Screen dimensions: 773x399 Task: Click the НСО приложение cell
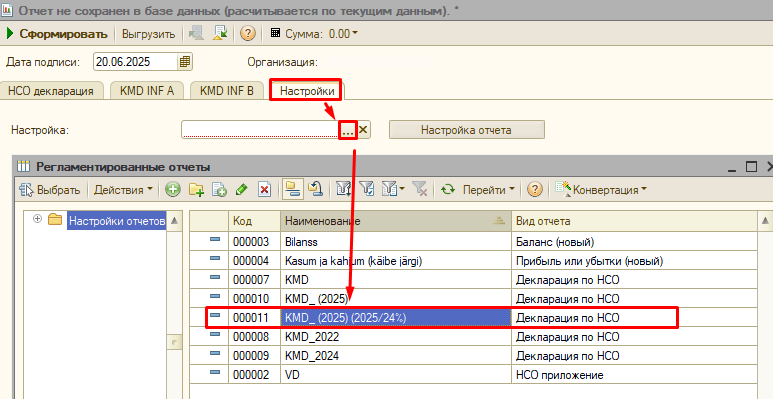[634, 375]
